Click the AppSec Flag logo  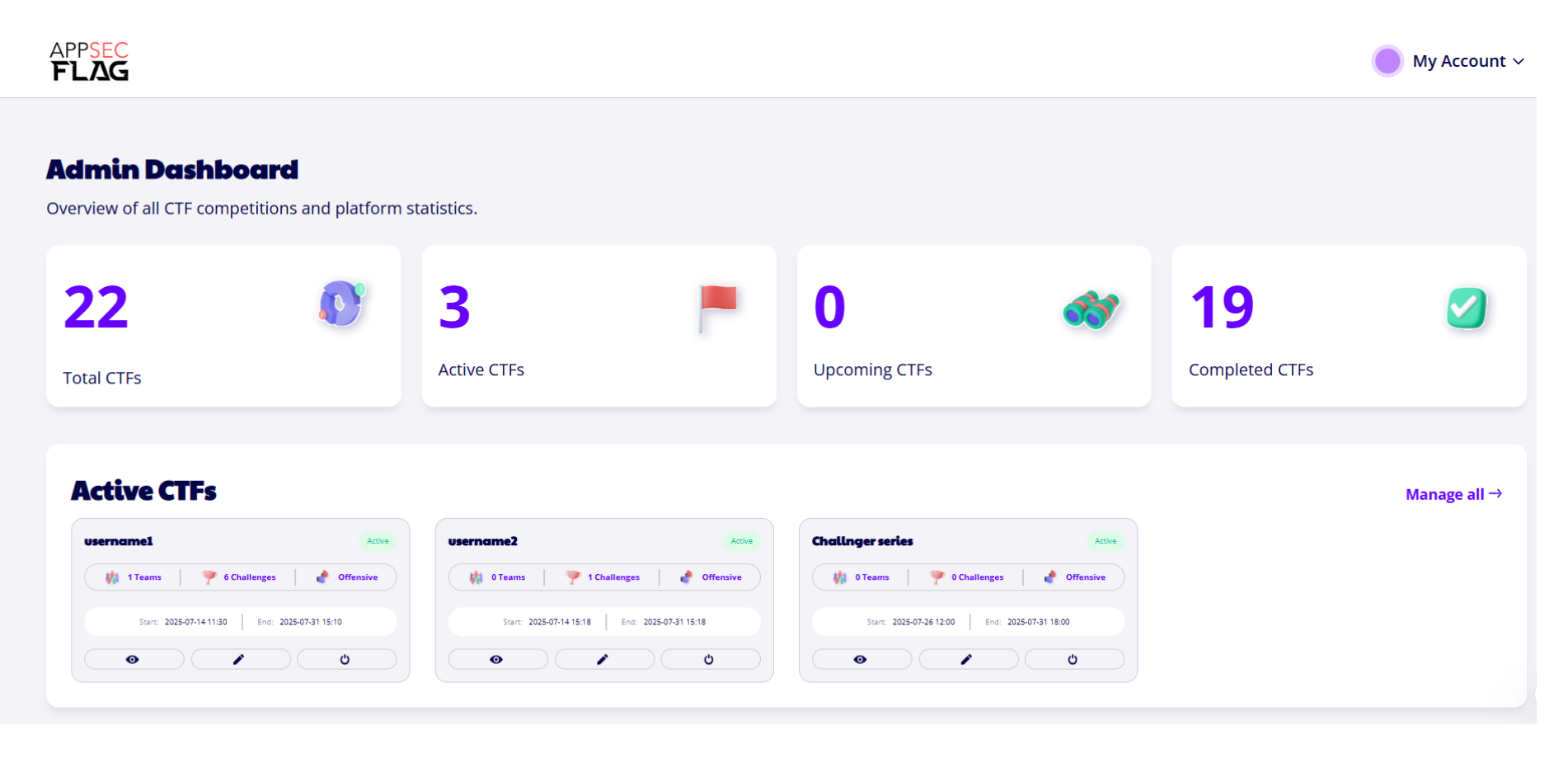(89, 60)
